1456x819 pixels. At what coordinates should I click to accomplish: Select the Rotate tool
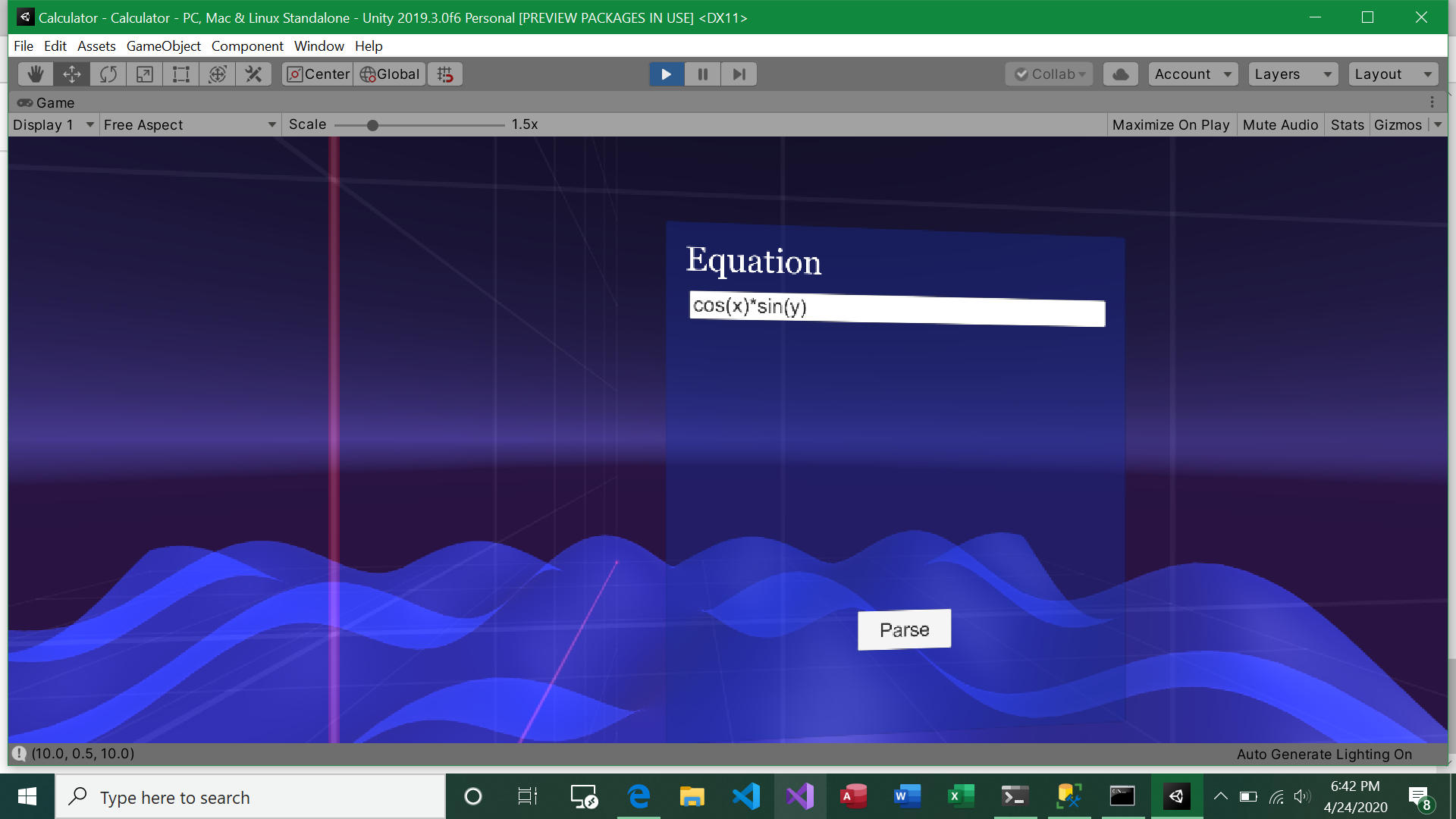coord(108,74)
